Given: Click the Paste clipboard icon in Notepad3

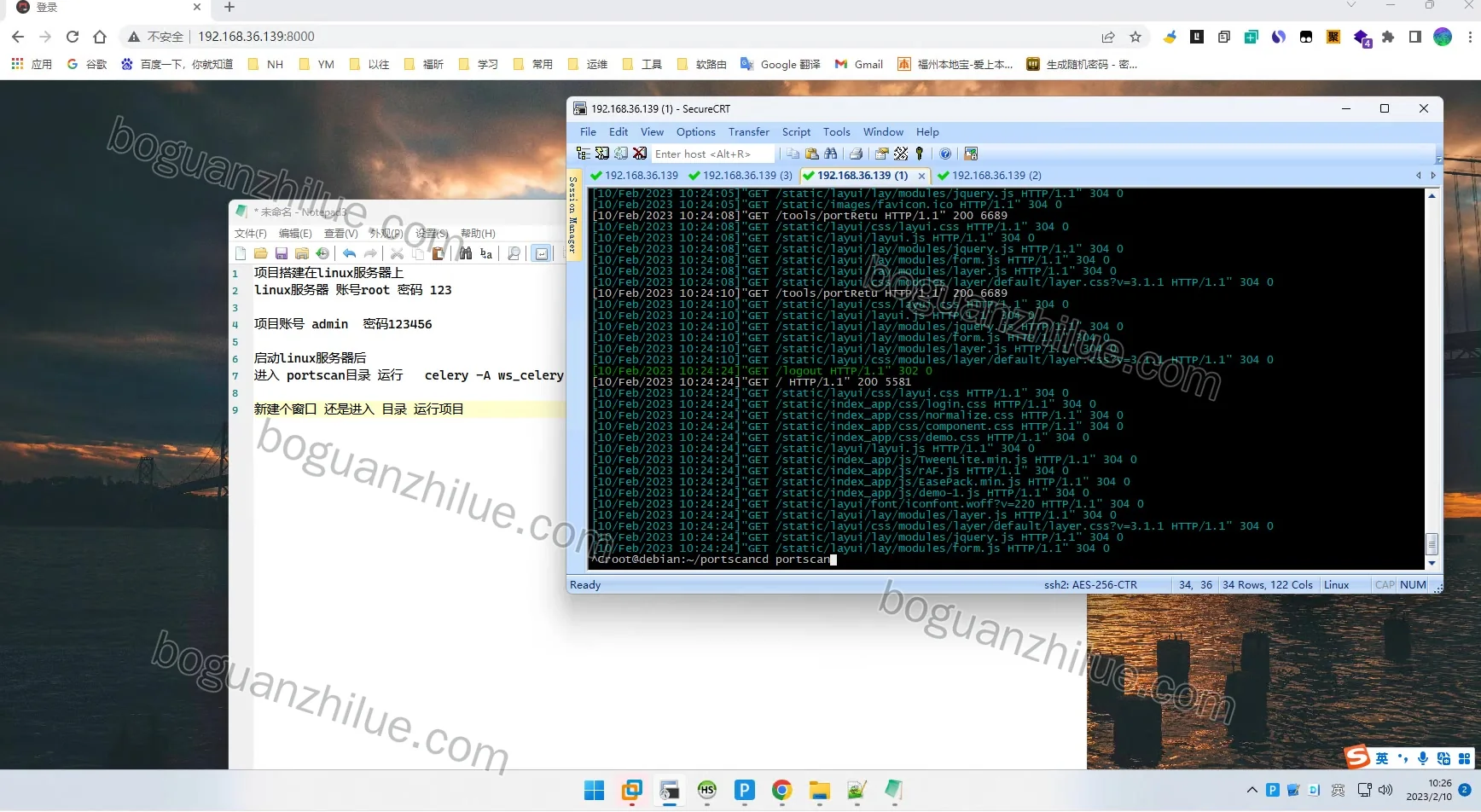Looking at the screenshot, I should [x=438, y=253].
